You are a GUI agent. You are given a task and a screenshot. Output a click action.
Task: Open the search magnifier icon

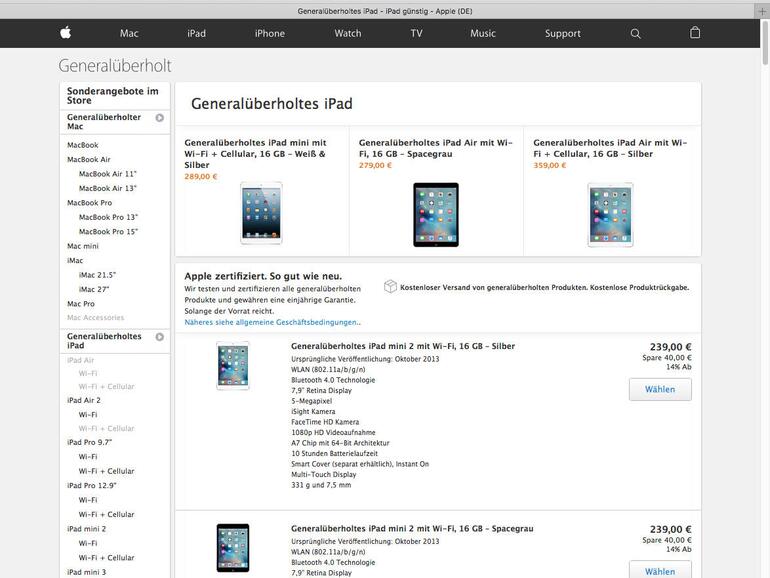635,33
